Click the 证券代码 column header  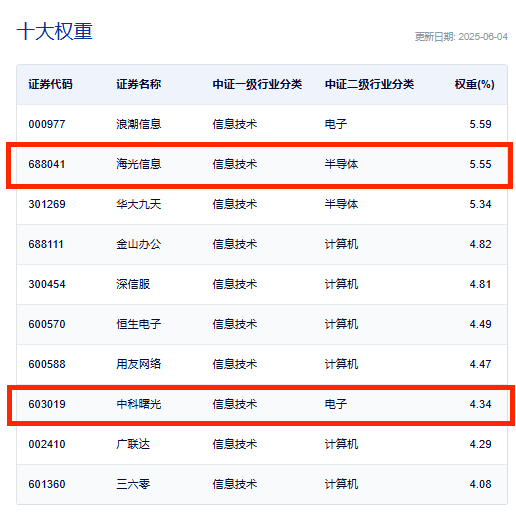point(50,84)
